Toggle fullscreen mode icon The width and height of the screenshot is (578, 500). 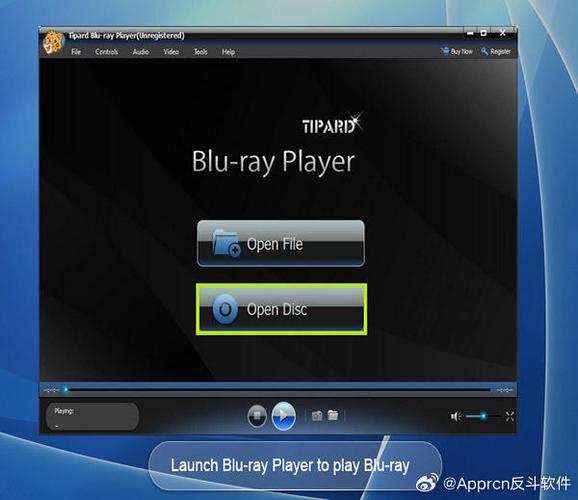pyautogui.click(x=510, y=417)
